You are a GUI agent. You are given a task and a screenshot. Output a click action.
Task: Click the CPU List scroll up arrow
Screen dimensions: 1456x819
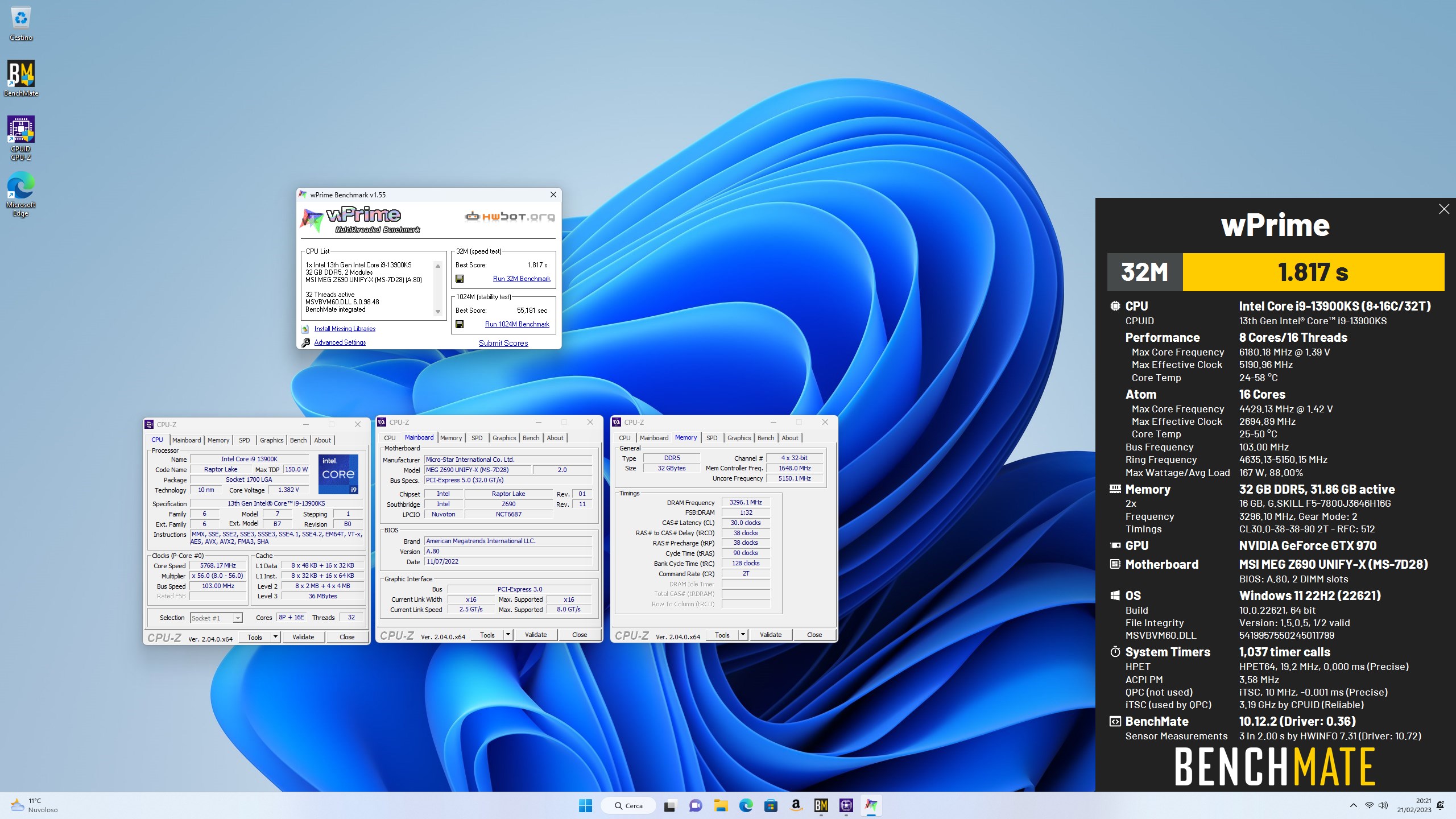click(x=438, y=266)
